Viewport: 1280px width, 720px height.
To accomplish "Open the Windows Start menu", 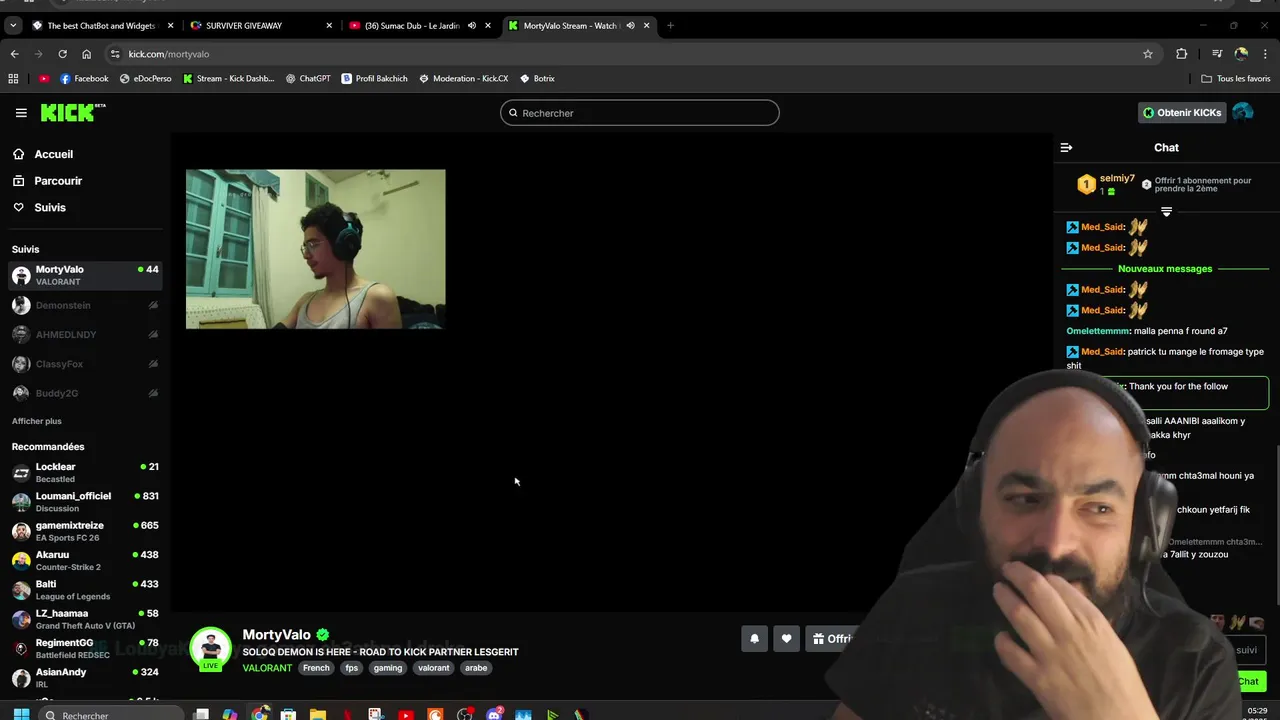I will coord(21,715).
